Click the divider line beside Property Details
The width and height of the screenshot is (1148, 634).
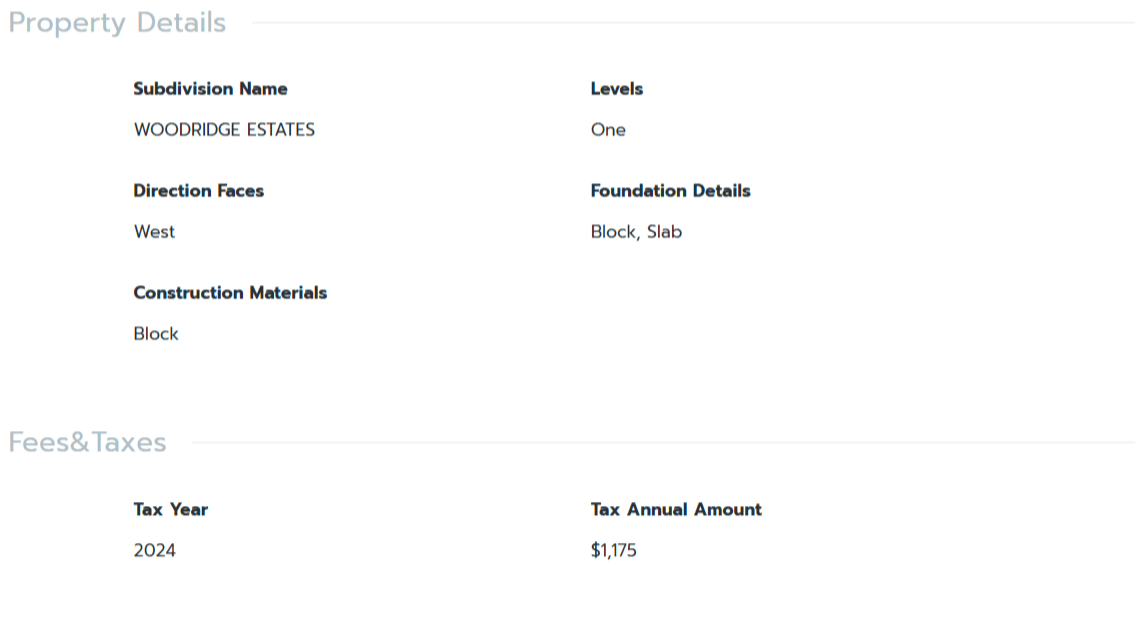[x=690, y=23]
